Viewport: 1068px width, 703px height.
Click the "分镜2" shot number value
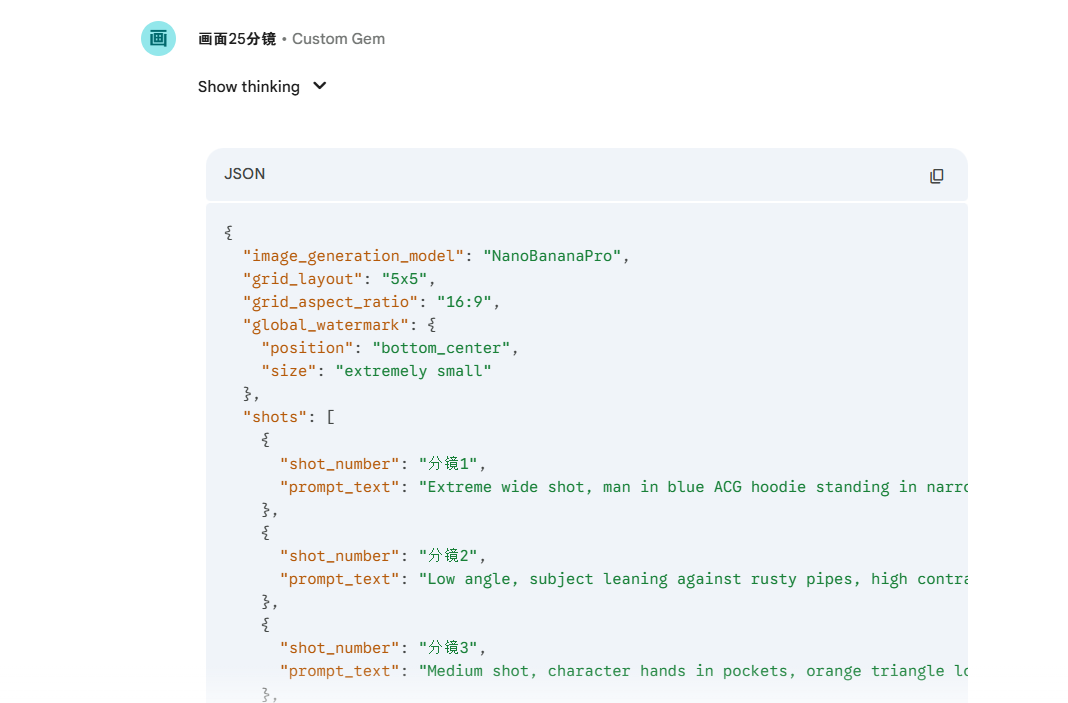click(450, 556)
